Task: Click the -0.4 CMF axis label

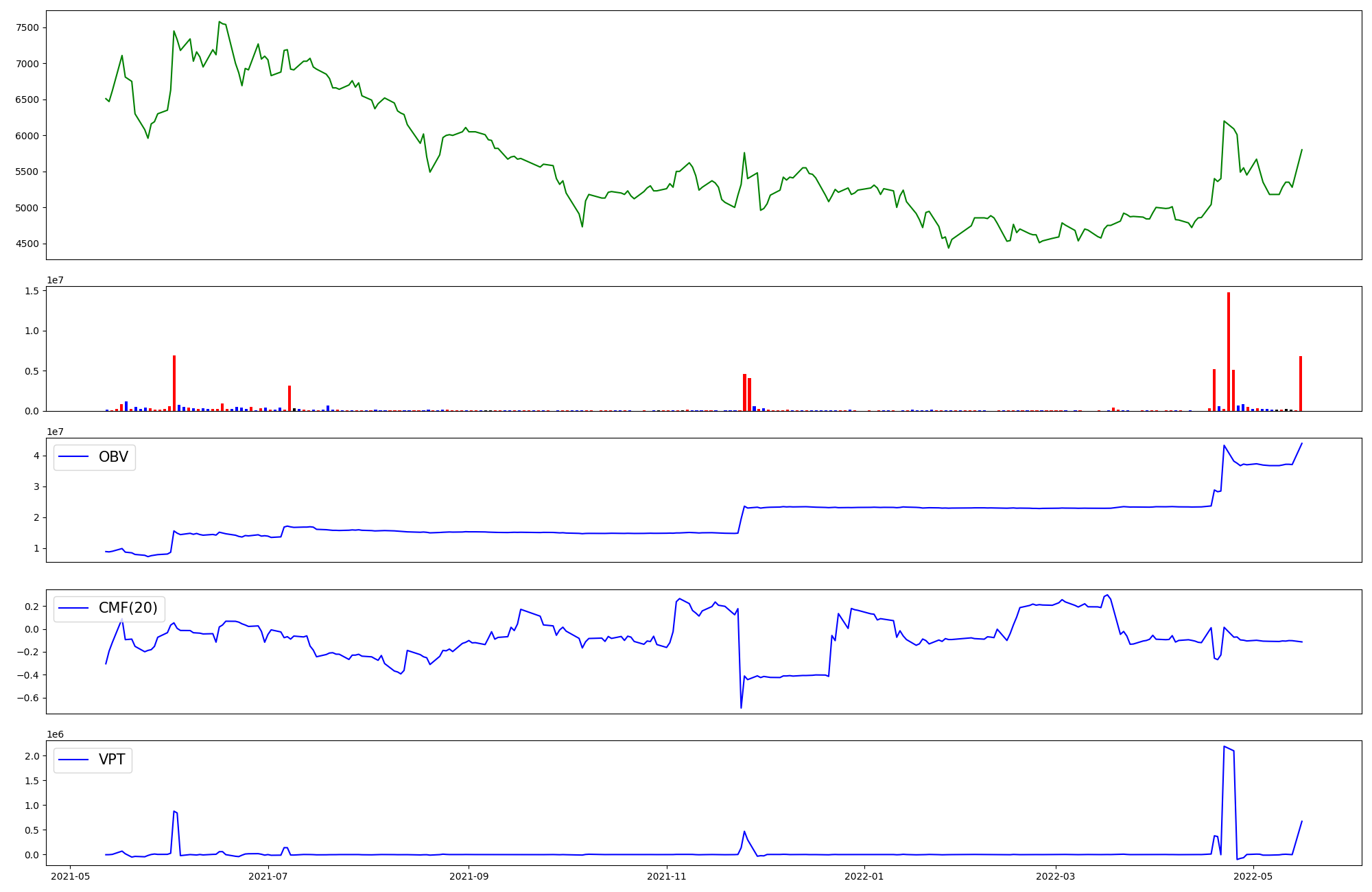Action: click(x=28, y=676)
